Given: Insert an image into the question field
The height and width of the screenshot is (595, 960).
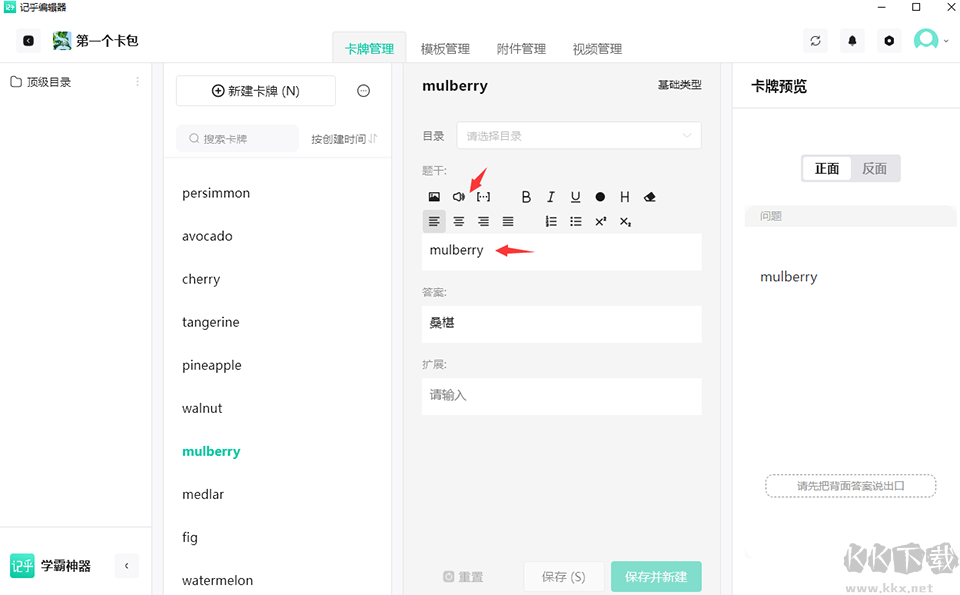Looking at the screenshot, I should click(x=434, y=196).
